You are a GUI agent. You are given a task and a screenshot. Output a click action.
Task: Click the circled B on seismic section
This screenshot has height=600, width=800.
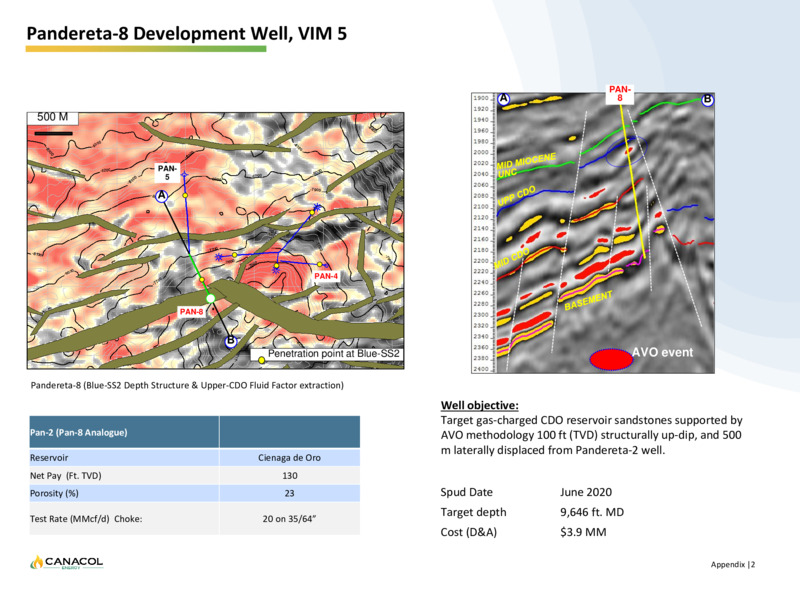click(707, 99)
